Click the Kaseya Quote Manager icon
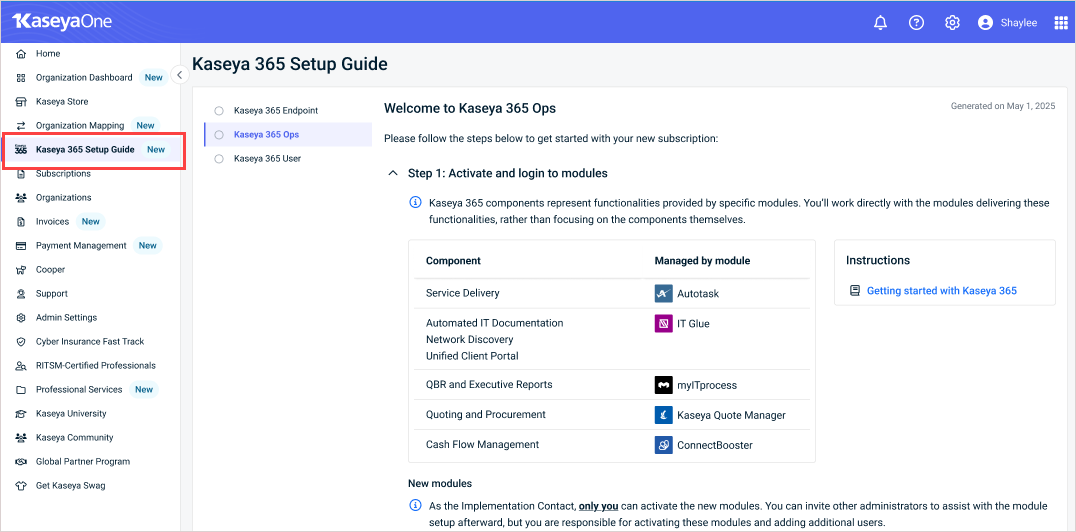This screenshot has height=532, width=1076. click(664, 415)
